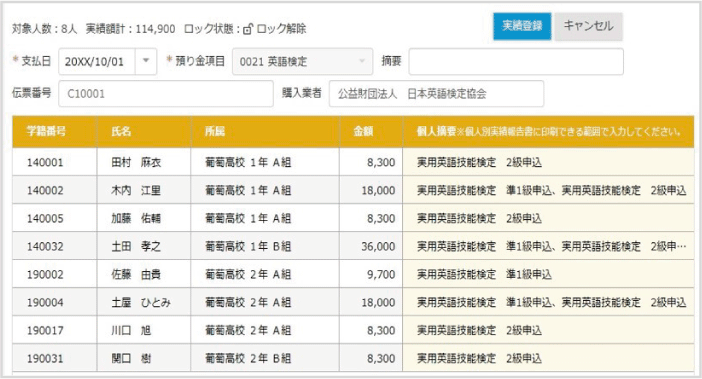Viewport: 702px width, 379px height.
Task: Select student number 140005
Action: [45, 218]
